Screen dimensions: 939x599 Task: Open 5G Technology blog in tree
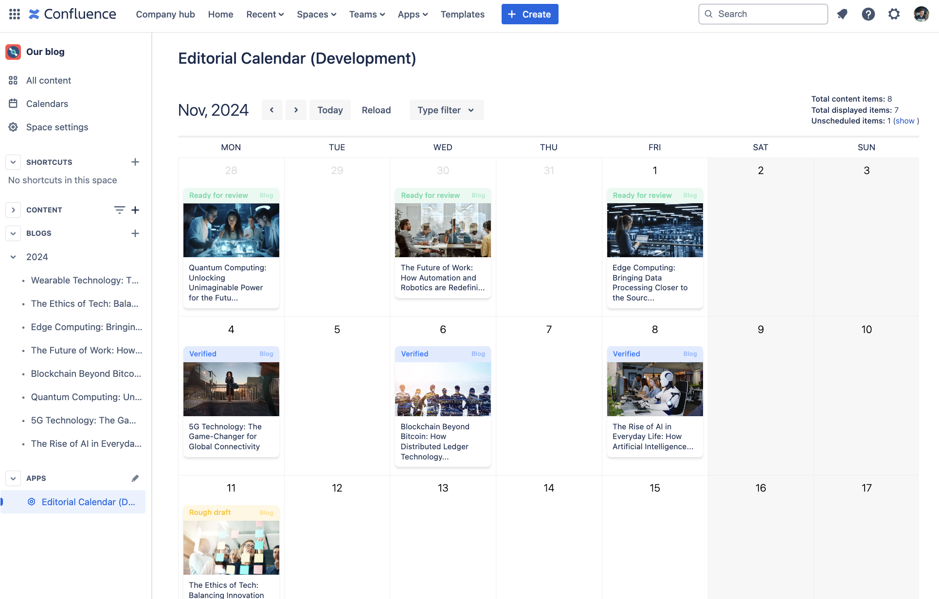(x=83, y=420)
